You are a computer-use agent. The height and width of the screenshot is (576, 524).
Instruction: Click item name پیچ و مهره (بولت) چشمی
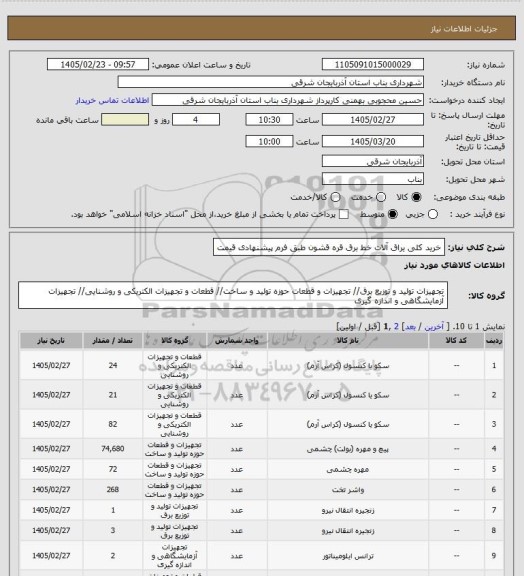click(348, 449)
